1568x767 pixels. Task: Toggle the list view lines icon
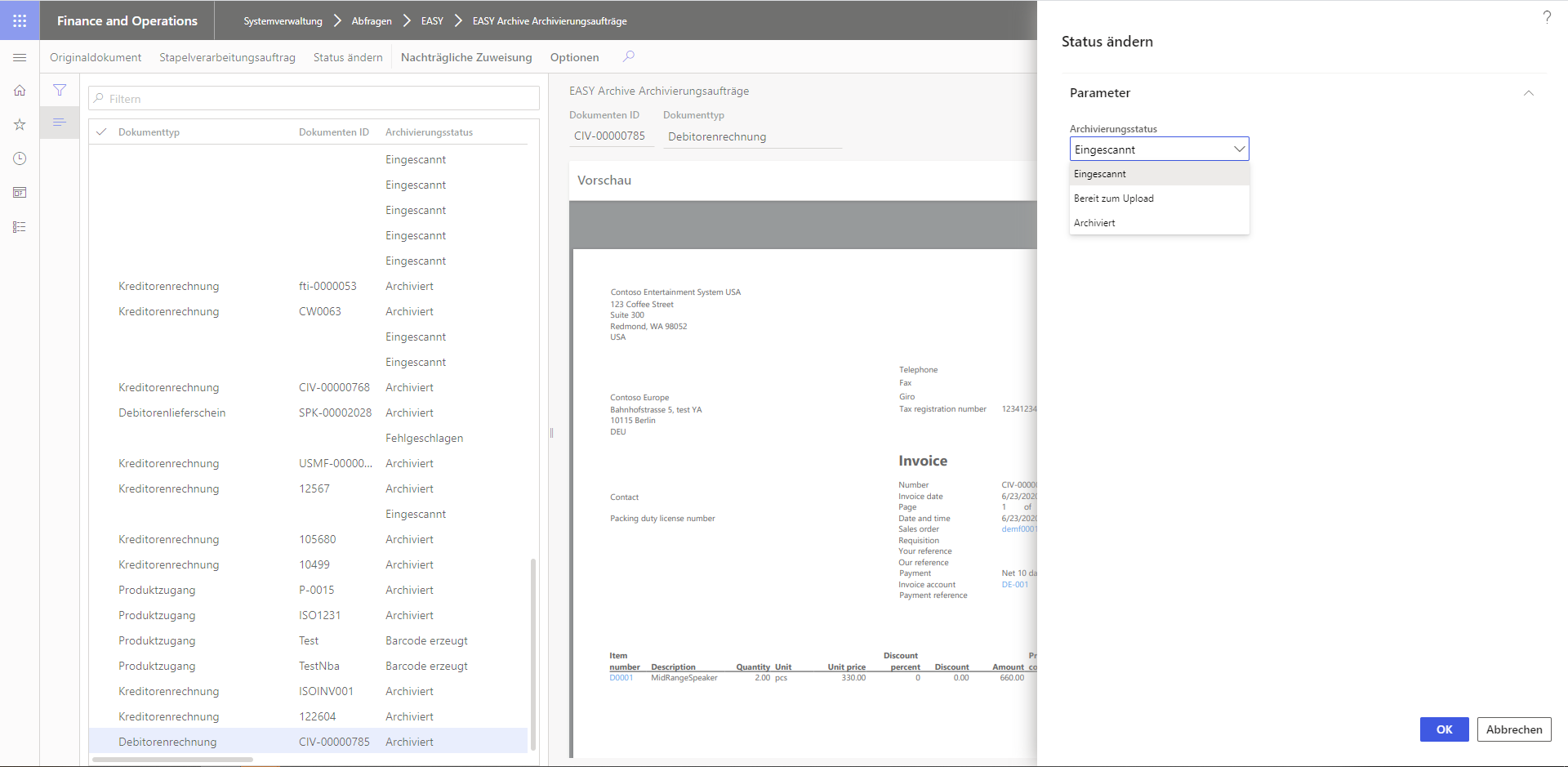(60, 123)
